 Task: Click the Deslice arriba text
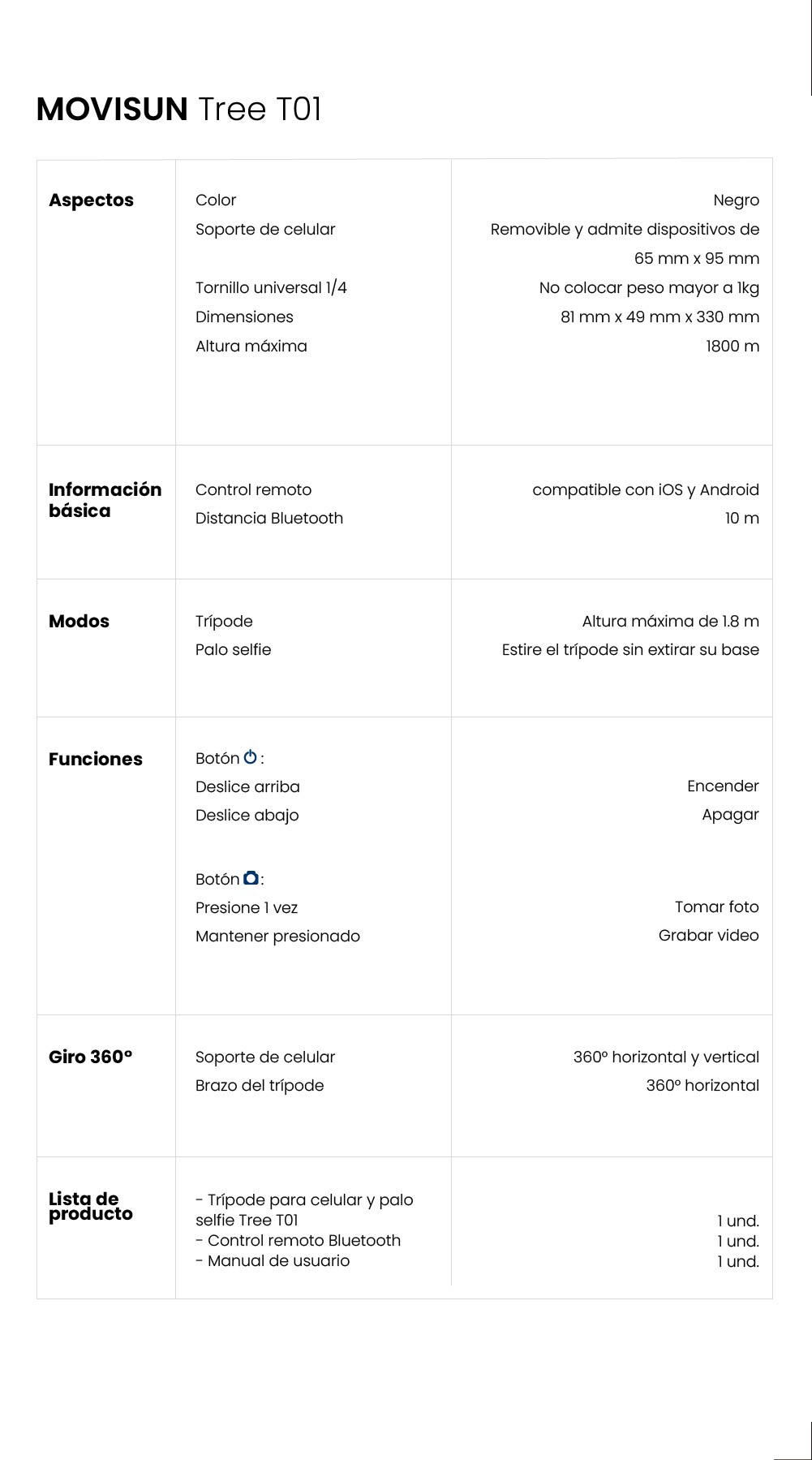(247, 787)
